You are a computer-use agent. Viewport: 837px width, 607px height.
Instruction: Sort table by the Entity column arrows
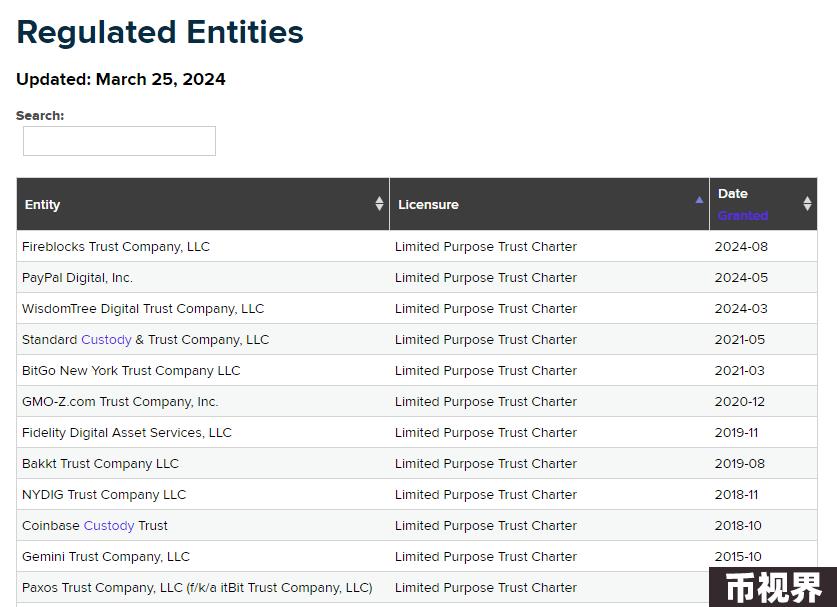[379, 203]
